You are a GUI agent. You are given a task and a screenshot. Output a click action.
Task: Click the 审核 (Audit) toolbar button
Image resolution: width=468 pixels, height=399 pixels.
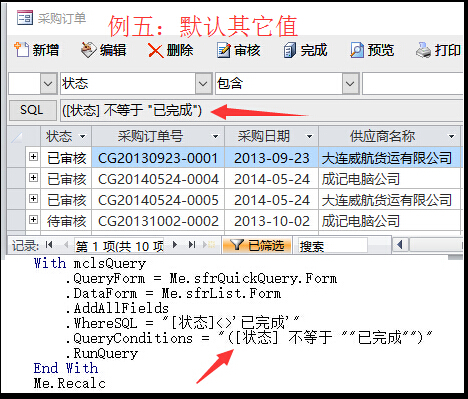click(238, 50)
